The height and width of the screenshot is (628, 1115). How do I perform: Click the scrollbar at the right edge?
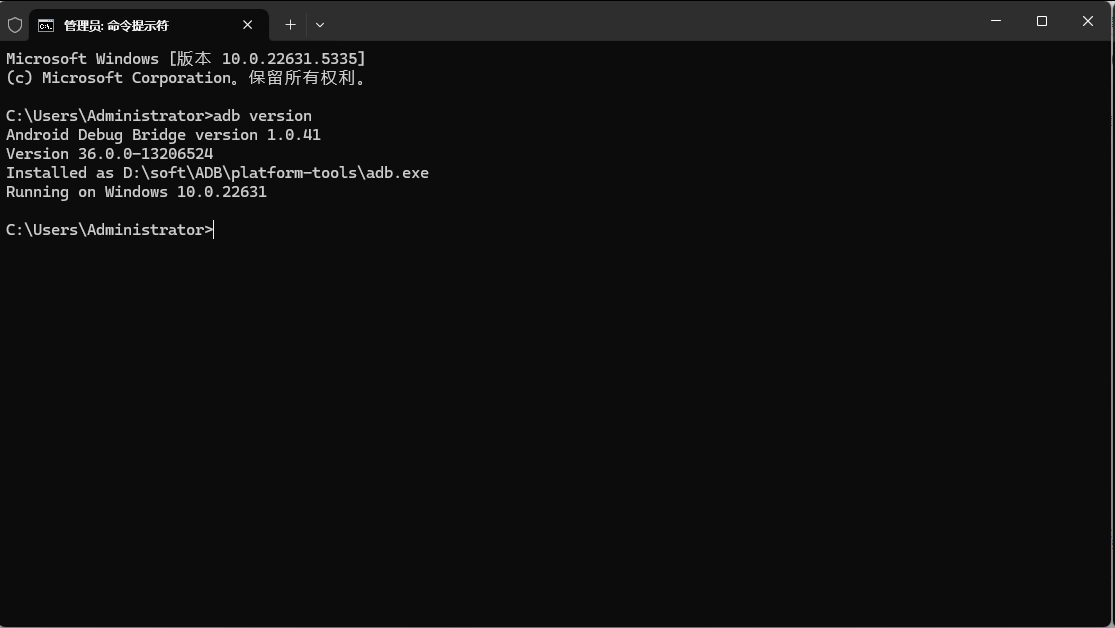[x=1109, y=300]
